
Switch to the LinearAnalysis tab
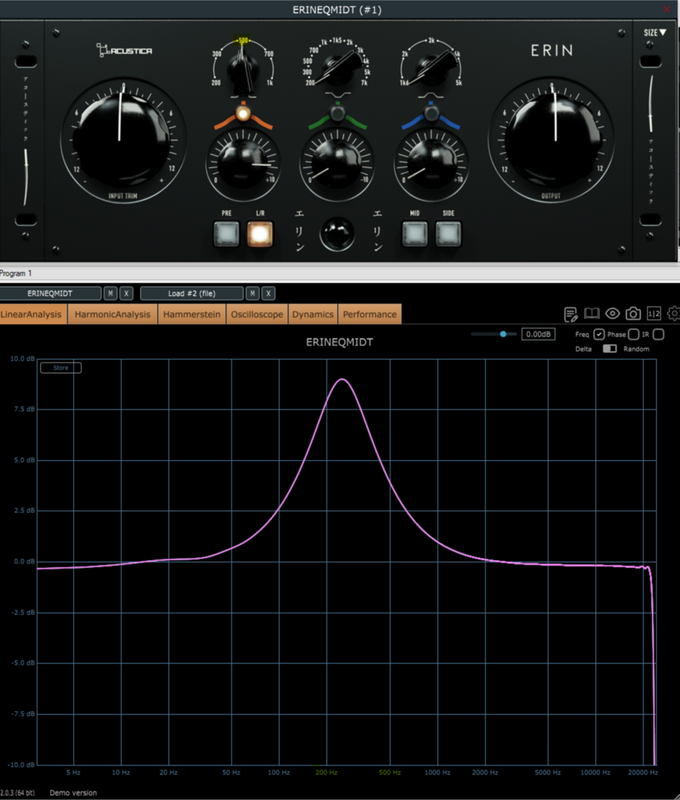click(x=31, y=314)
